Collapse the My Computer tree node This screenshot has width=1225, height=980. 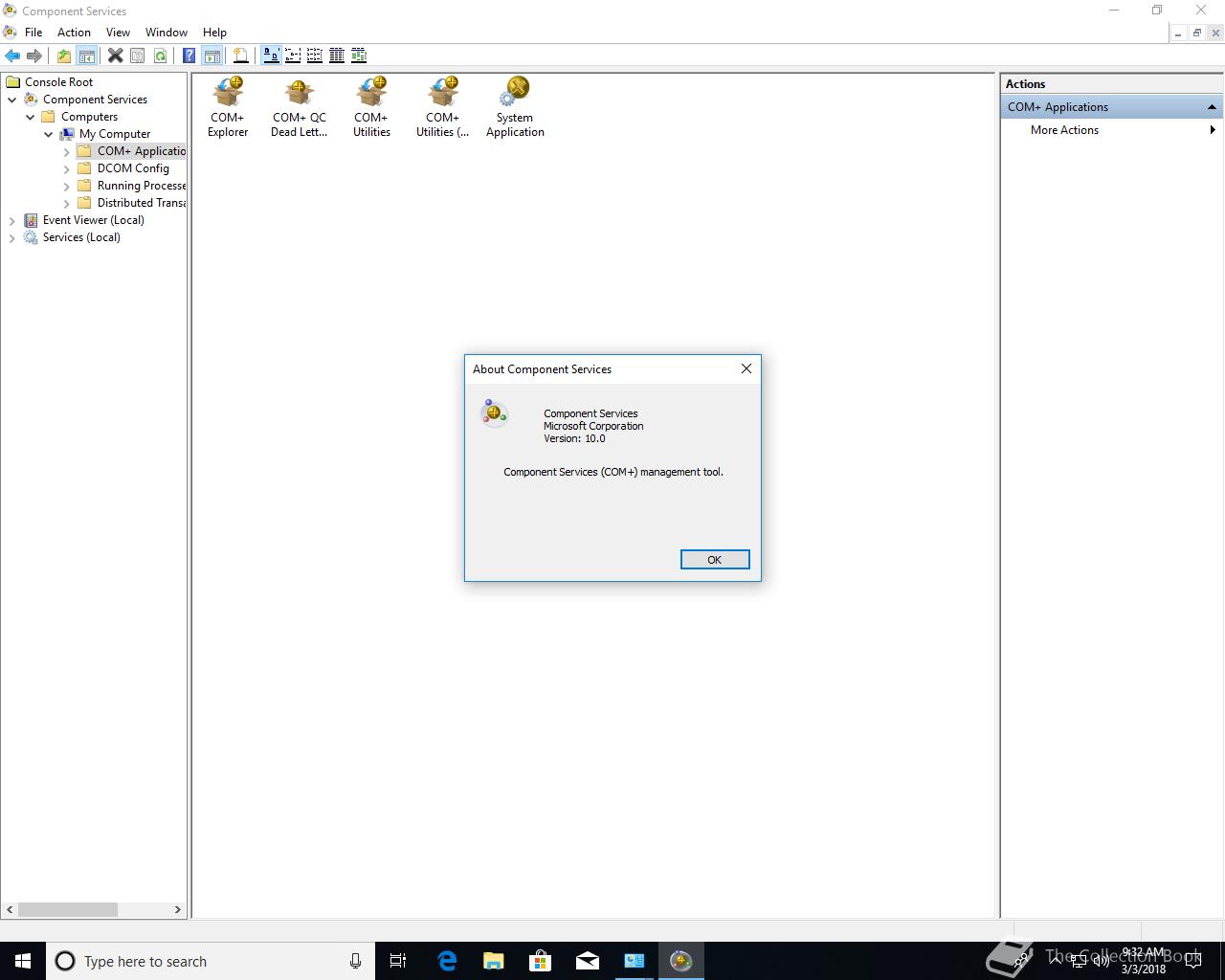(x=49, y=134)
